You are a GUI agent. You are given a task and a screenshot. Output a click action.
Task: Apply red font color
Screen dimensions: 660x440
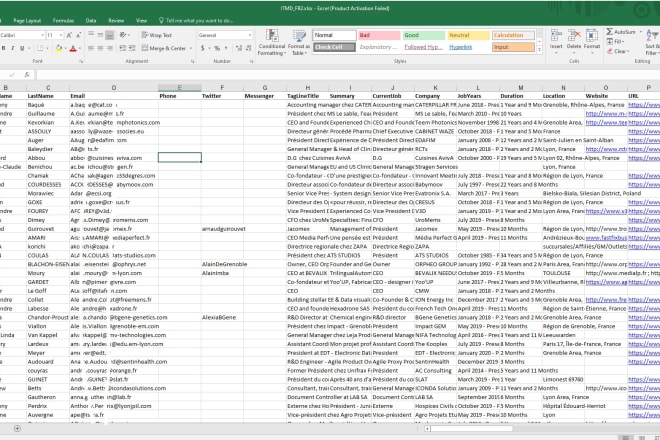pos(73,49)
